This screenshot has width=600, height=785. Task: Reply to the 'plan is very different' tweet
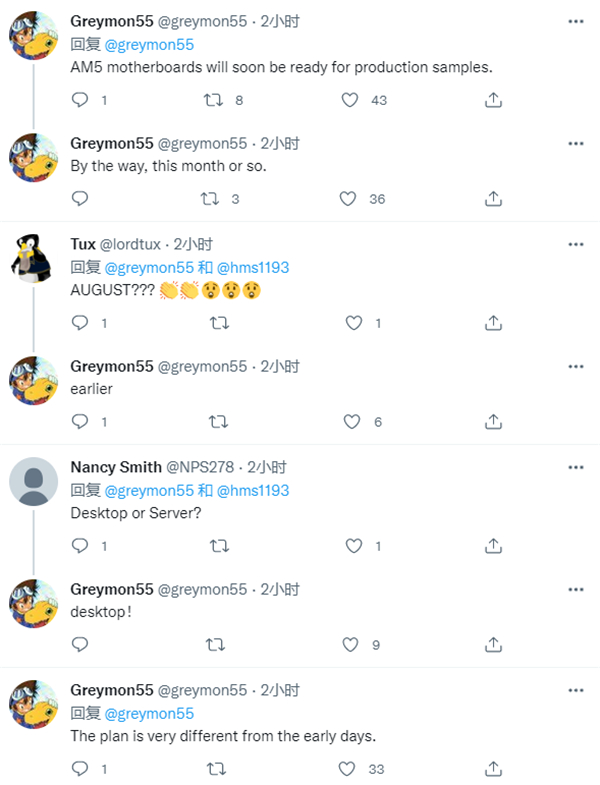click(81, 769)
